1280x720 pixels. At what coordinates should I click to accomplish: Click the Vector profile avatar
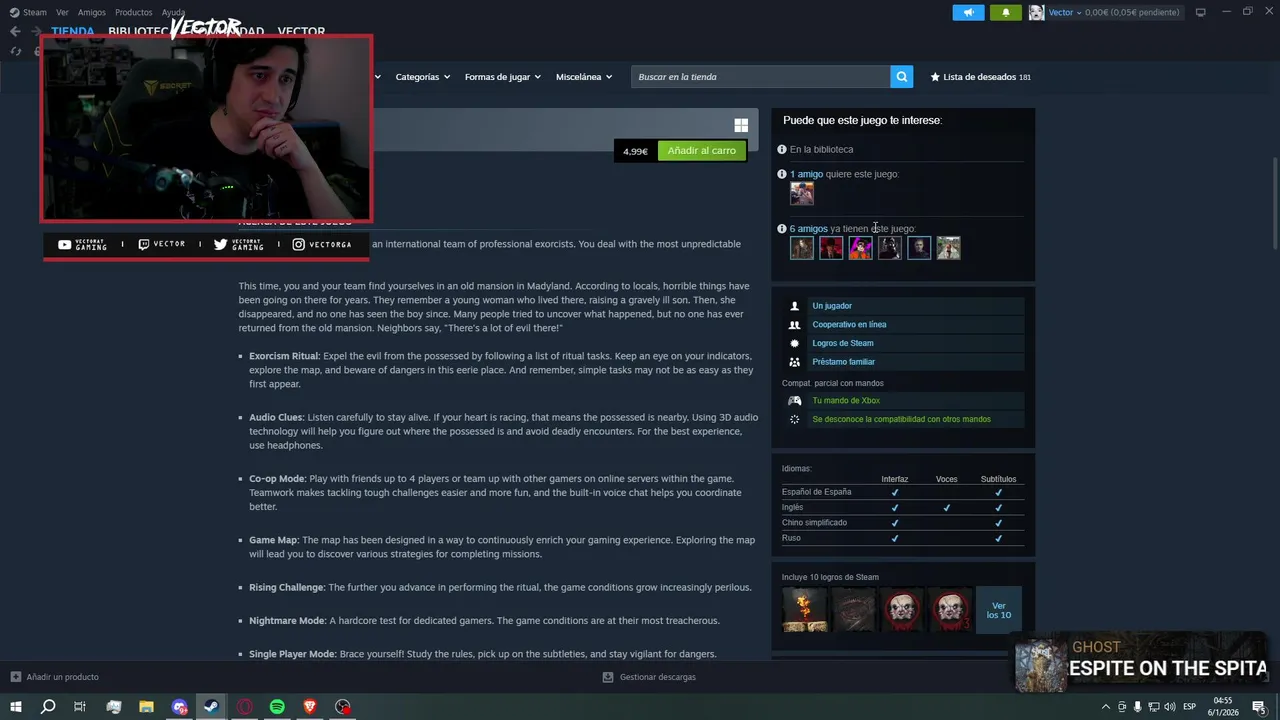(x=1036, y=12)
